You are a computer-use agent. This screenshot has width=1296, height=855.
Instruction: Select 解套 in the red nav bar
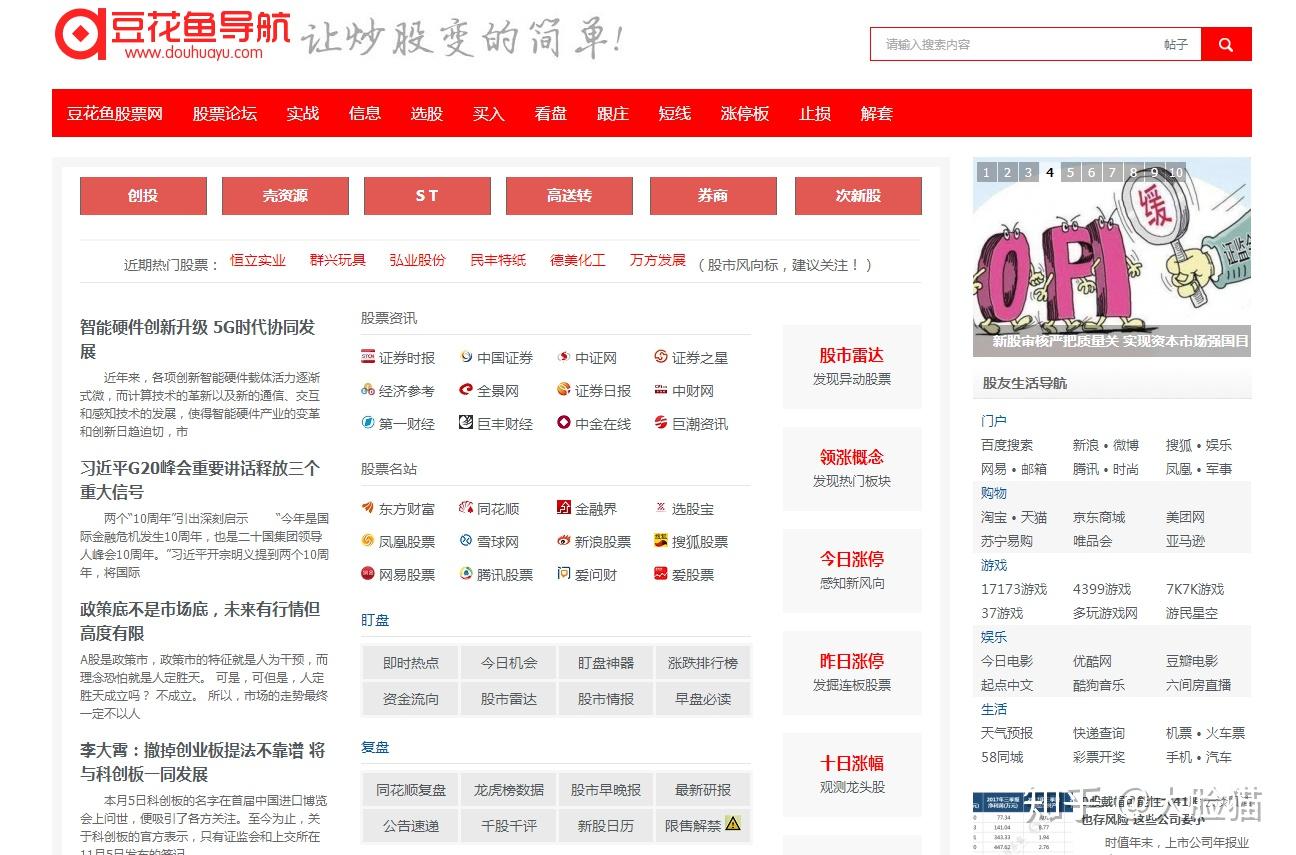877,113
